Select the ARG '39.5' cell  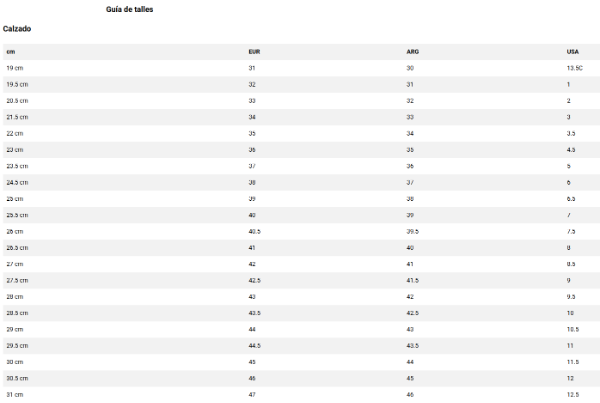pyautogui.click(x=412, y=231)
